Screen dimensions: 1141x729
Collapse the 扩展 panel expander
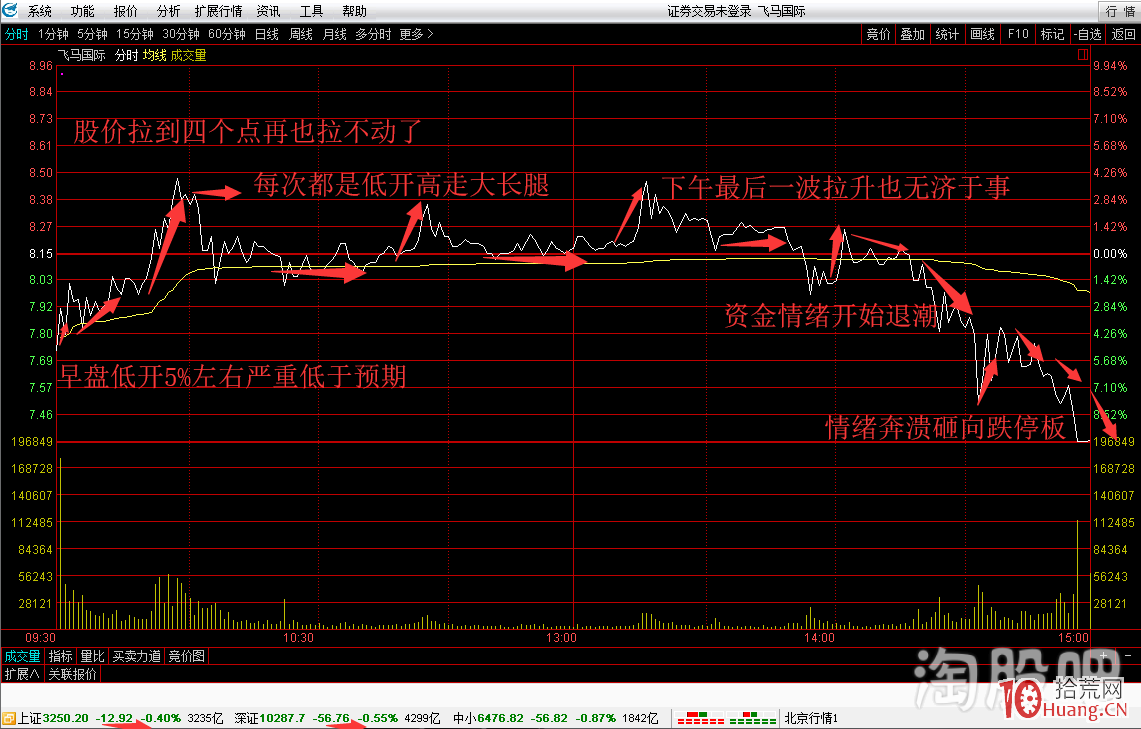coord(22,673)
